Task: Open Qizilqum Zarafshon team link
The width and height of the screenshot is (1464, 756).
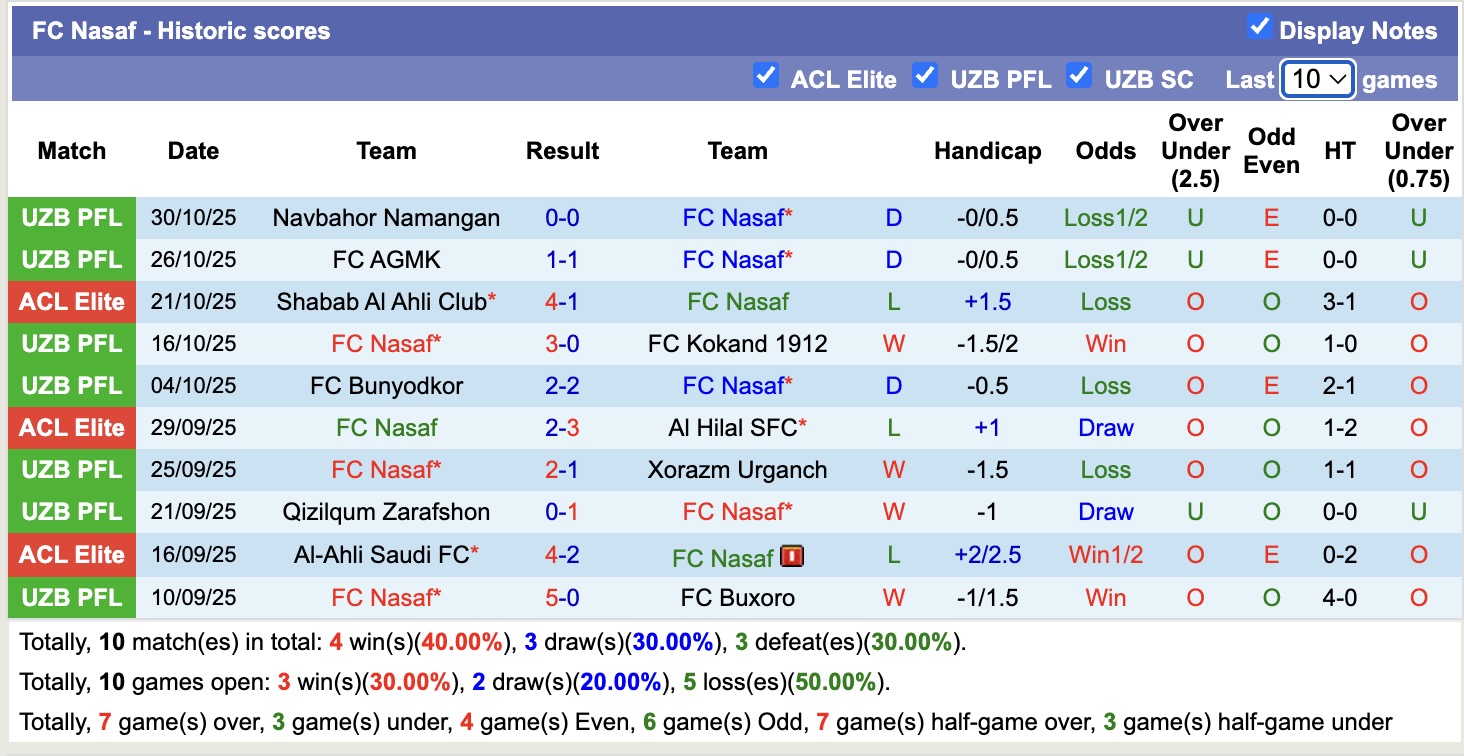Action: (x=386, y=512)
